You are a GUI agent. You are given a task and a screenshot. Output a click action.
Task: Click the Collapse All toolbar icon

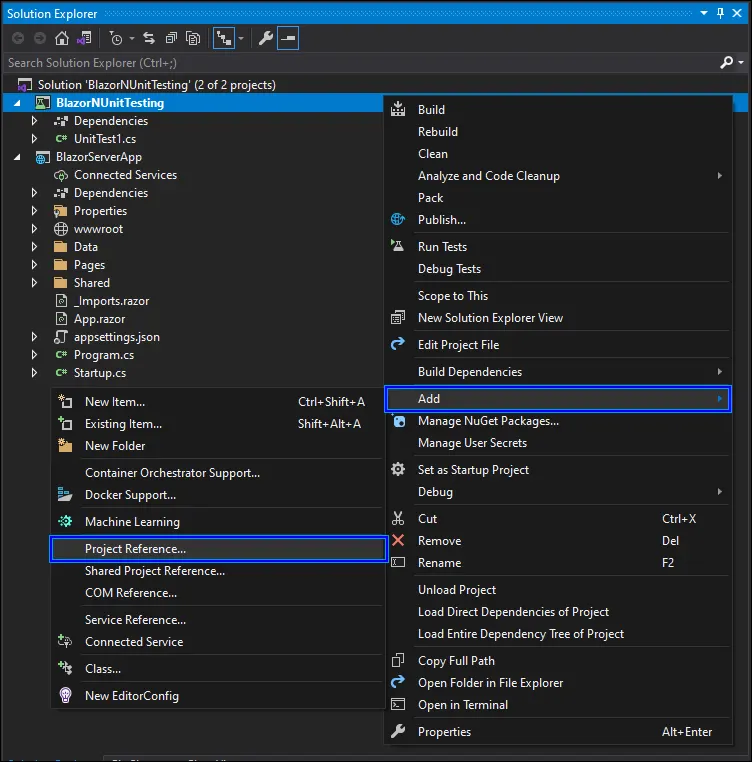[x=171, y=38]
